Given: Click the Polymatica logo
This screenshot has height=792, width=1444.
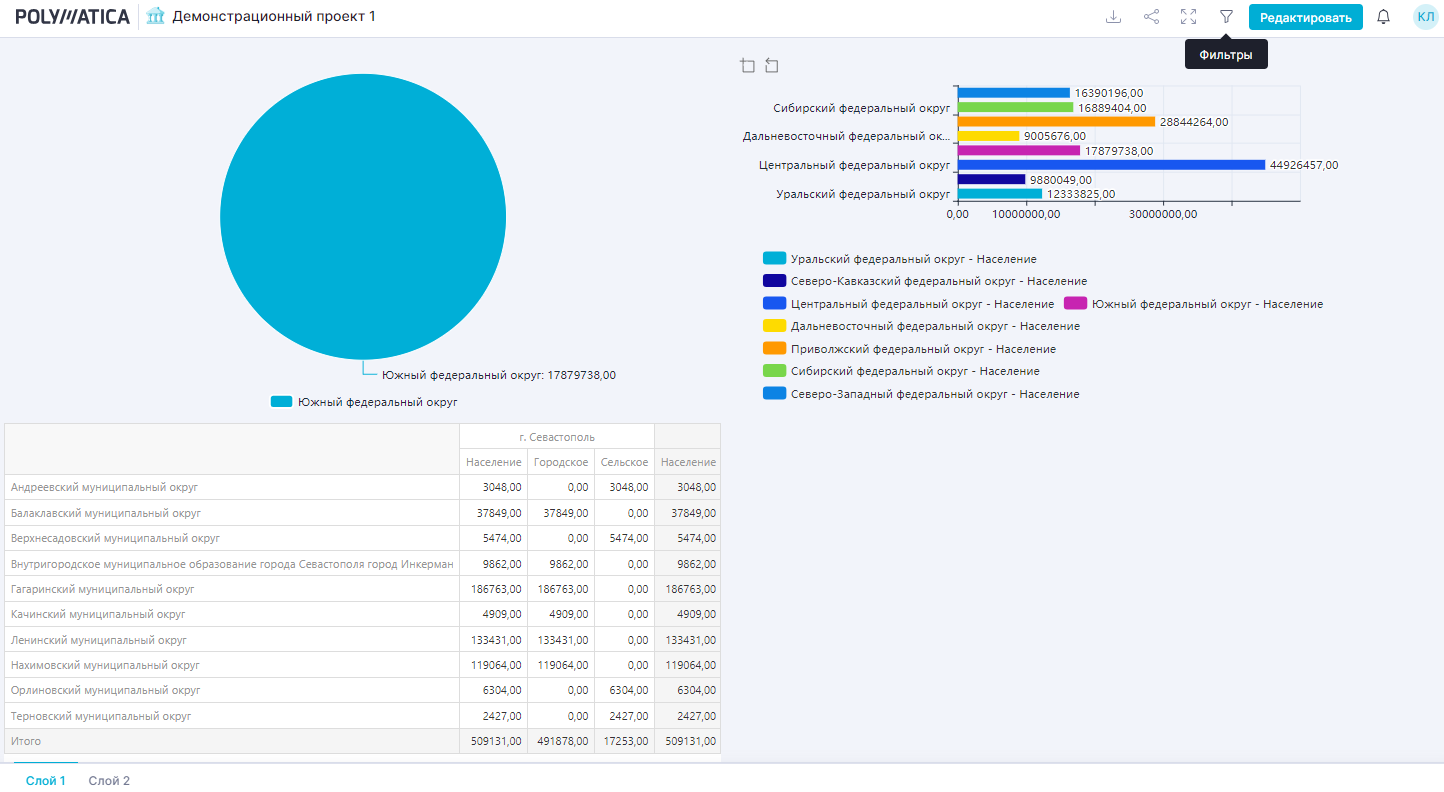Looking at the screenshot, I should (x=72, y=17).
